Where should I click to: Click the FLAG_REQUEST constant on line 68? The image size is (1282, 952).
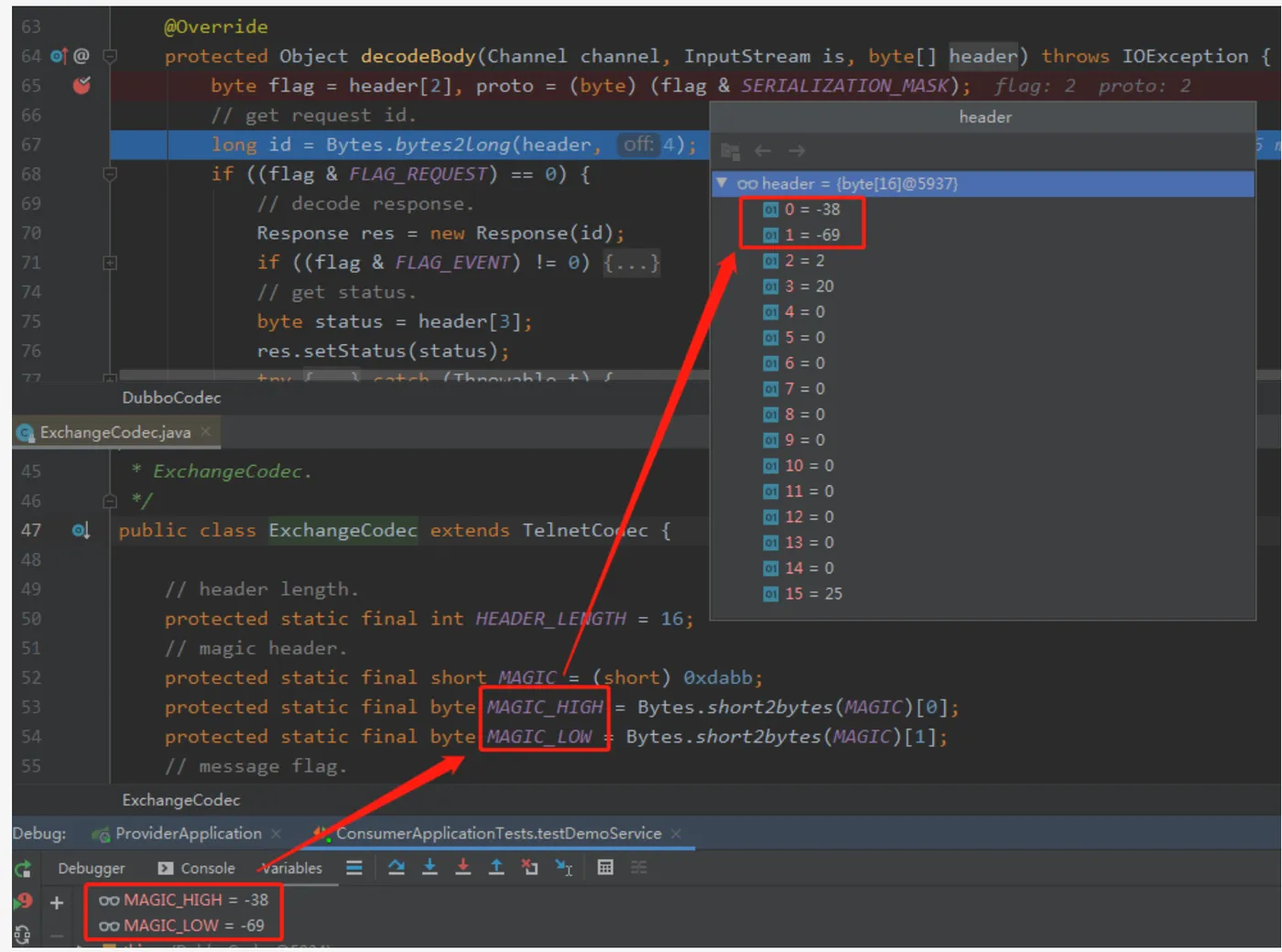coord(418,173)
